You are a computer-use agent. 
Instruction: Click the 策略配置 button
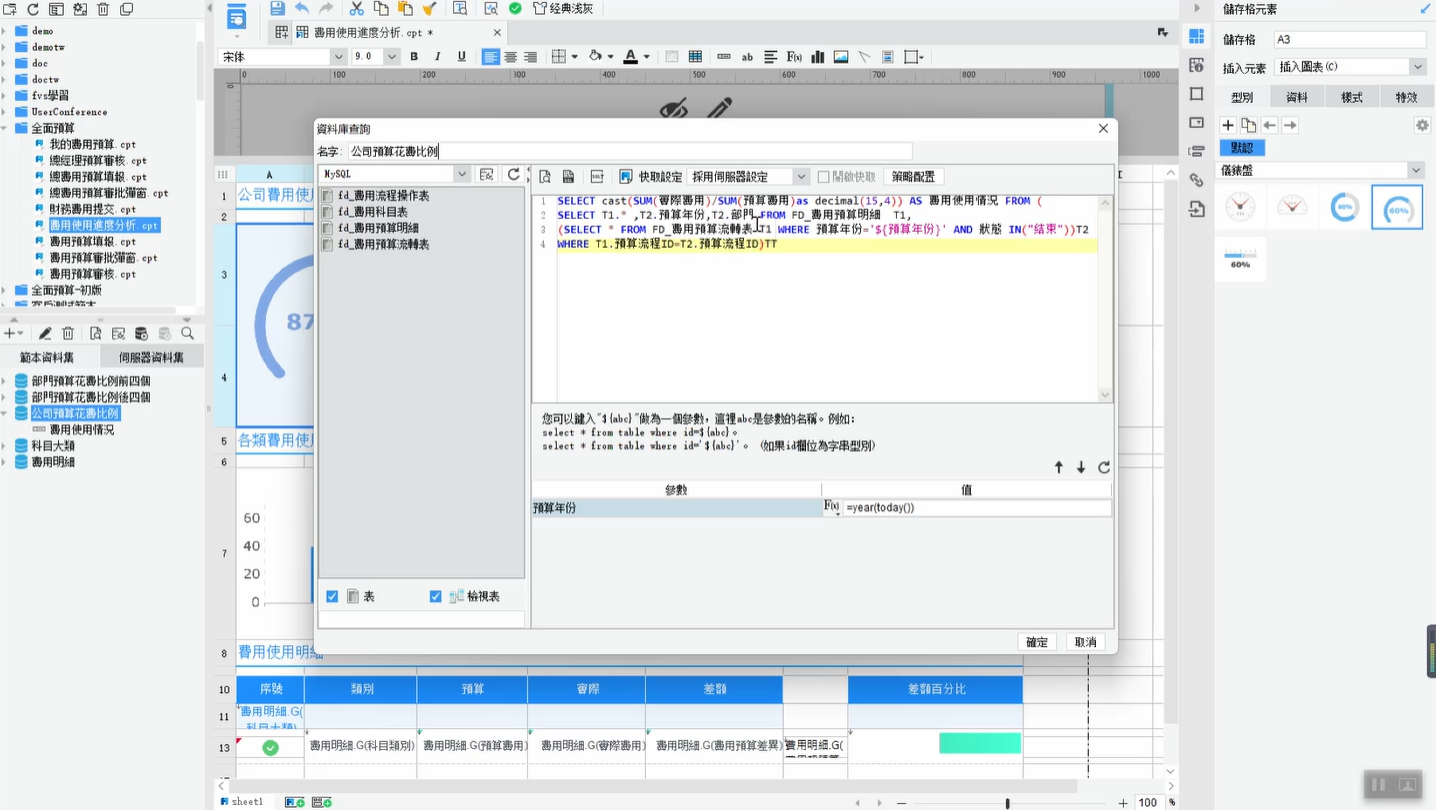point(913,176)
